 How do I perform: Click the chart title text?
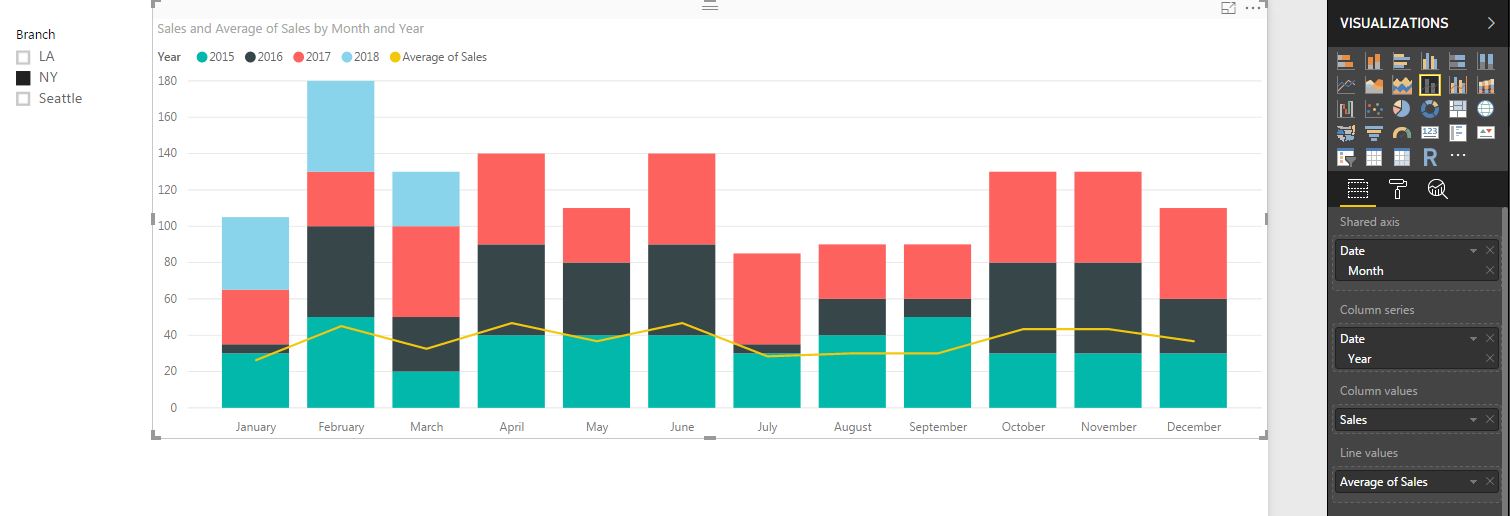click(290, 29)
